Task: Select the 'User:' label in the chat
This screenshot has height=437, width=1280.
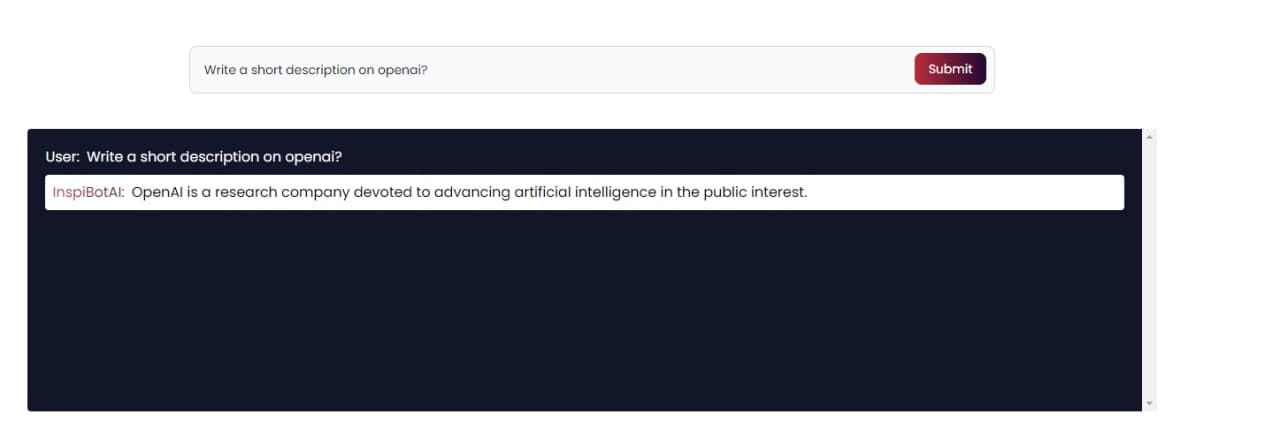Action: [64, 157]
